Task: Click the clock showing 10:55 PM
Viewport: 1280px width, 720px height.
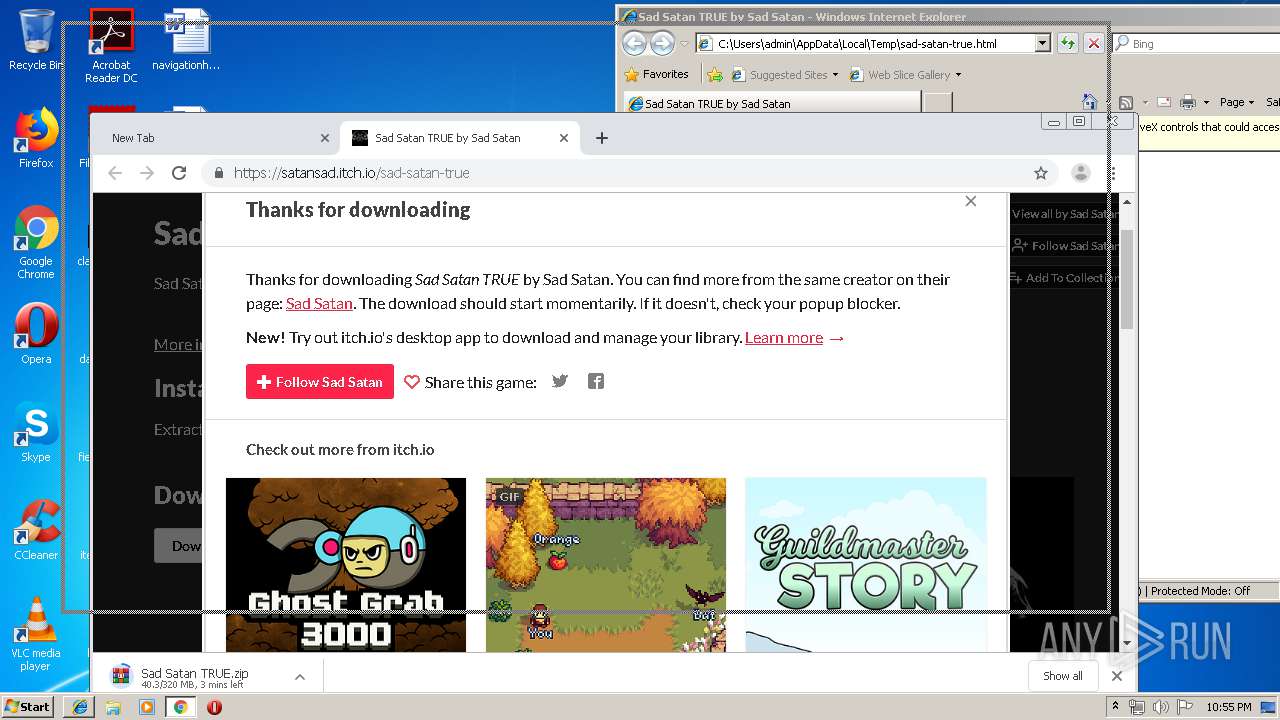Action: click(1229, 707)
